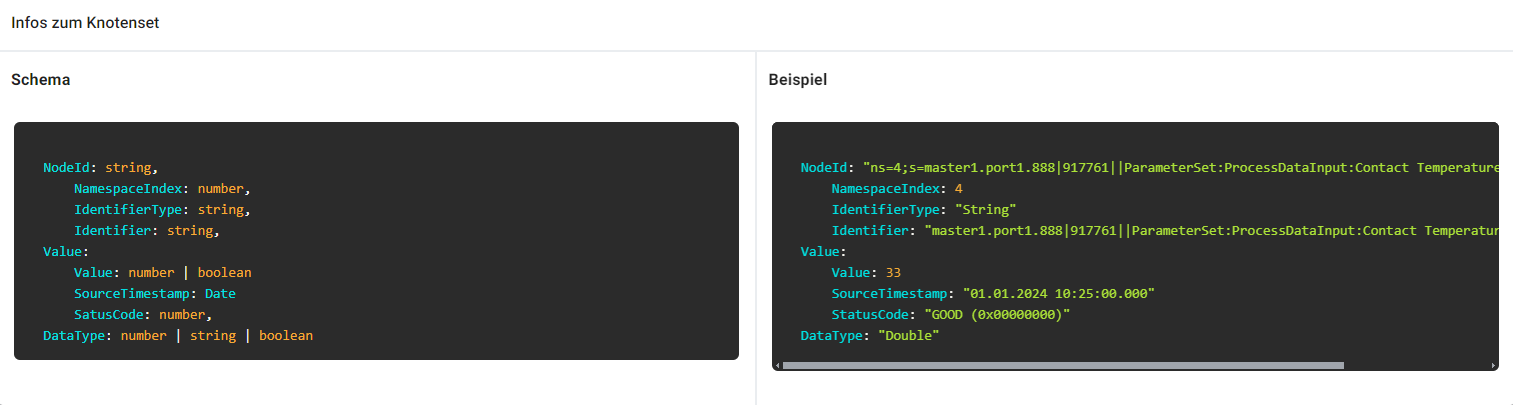Select the 'Infos zum Knotenset' header
The width and height of the screenshot is (1513, 405).
[x=85, y=23]
